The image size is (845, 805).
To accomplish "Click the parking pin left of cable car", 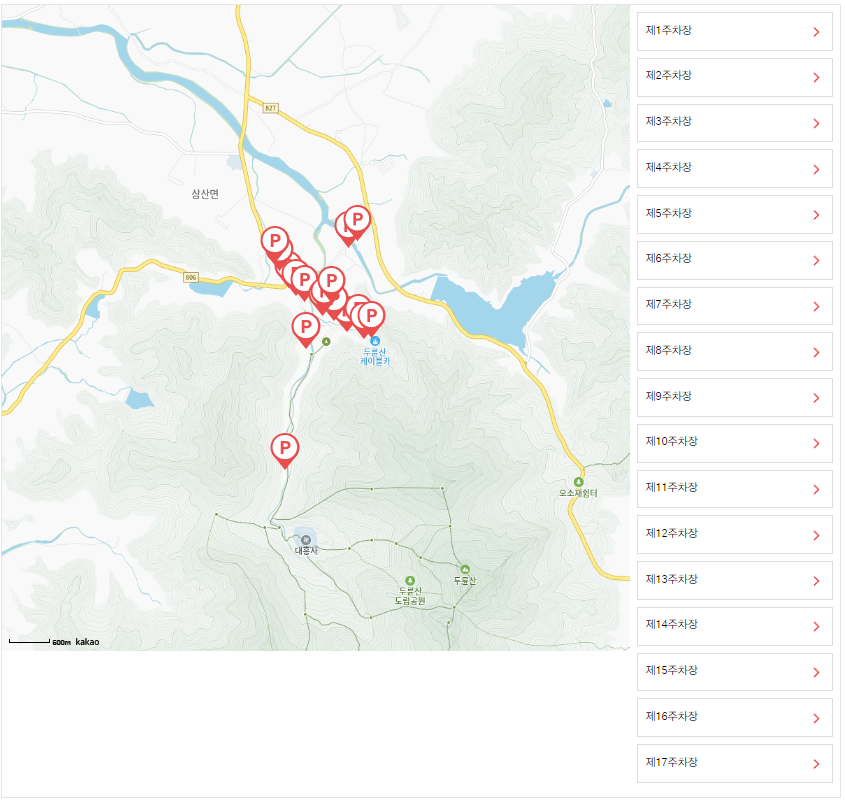I will coord(306,329).
